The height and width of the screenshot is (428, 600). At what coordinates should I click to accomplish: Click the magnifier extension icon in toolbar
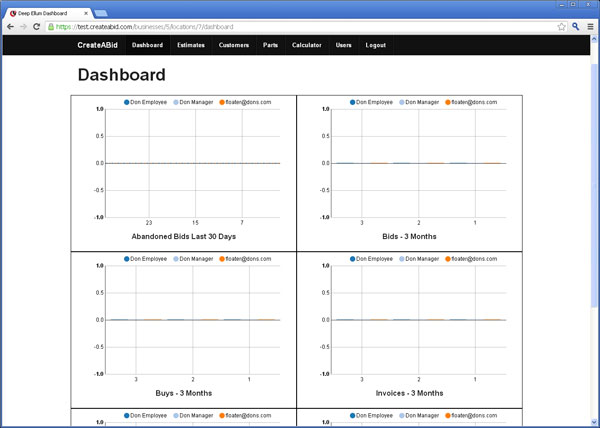(x=577, y=27)
